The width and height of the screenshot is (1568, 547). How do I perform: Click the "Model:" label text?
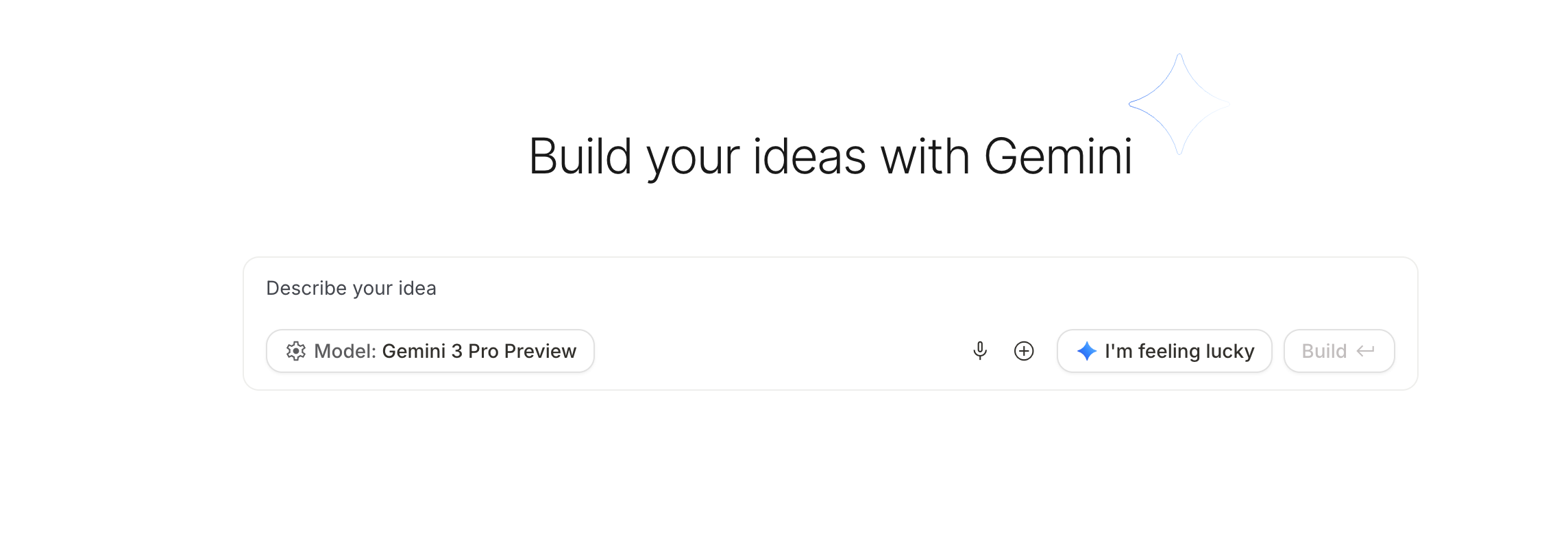(x=345, y=351)
